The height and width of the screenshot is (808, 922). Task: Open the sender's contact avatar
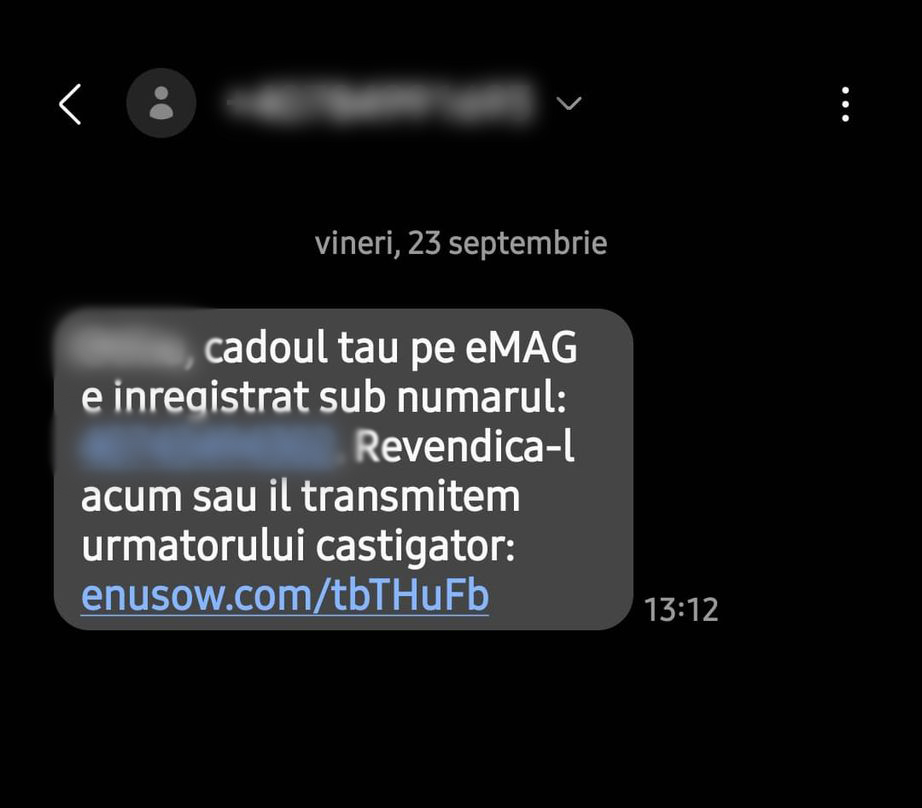pos(161,103)
